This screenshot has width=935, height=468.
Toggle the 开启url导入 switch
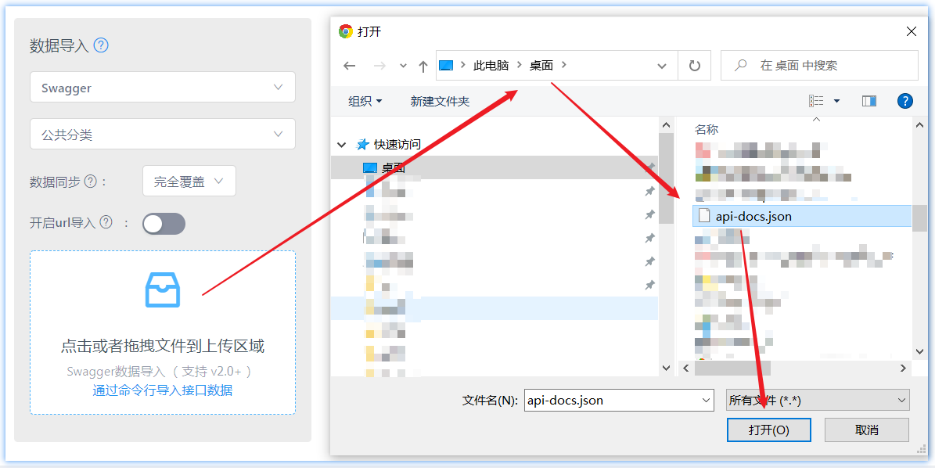click(x=164, y=224)
